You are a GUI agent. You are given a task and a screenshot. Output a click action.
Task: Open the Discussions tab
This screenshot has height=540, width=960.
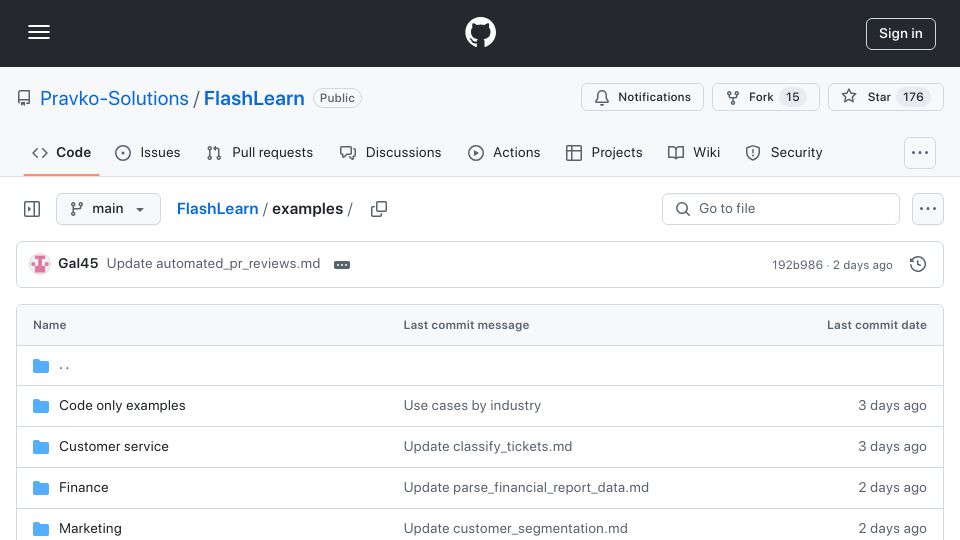click(390, 152)
